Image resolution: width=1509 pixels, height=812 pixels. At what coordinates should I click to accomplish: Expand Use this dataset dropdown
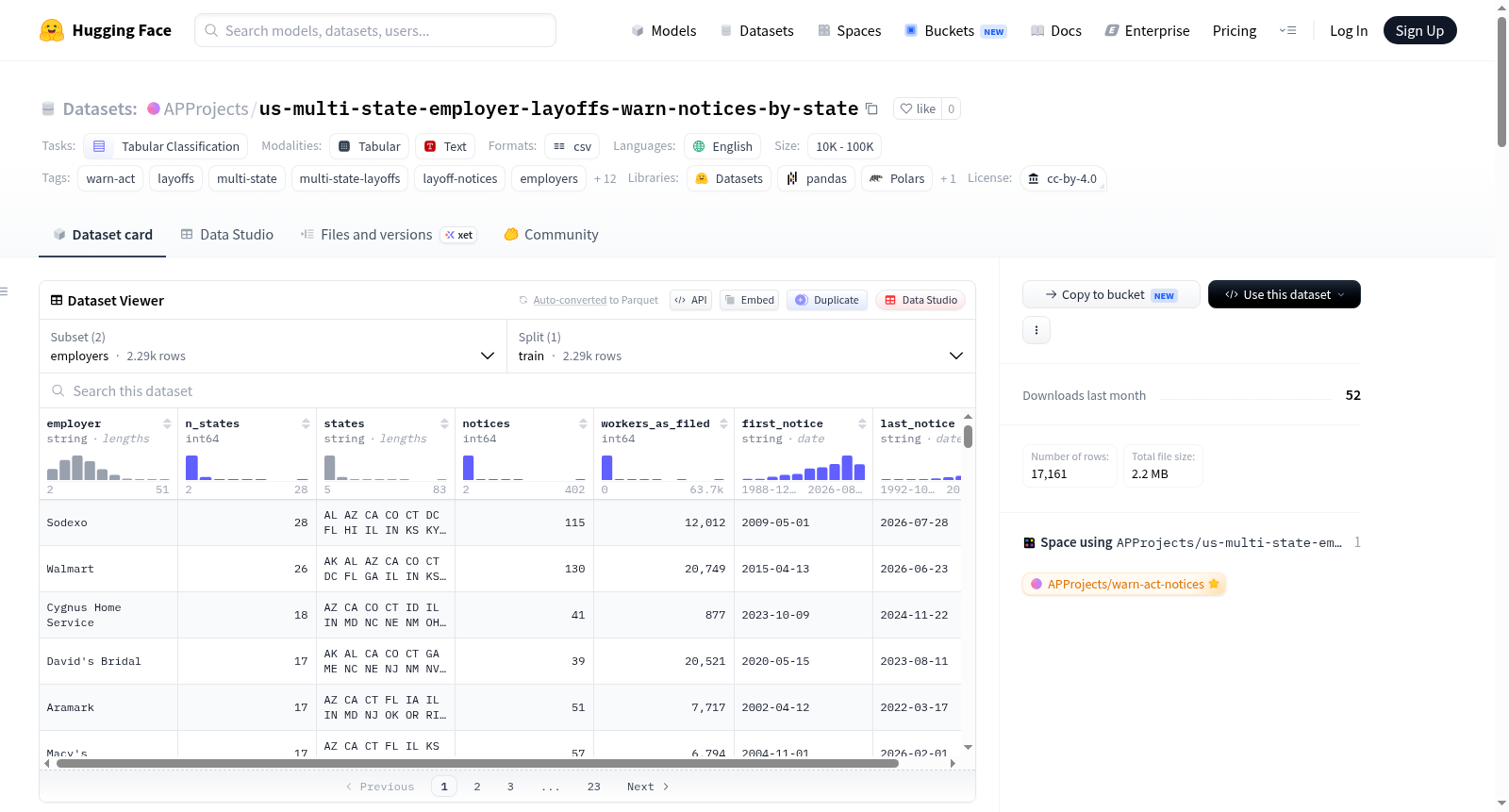point(1285,294)
